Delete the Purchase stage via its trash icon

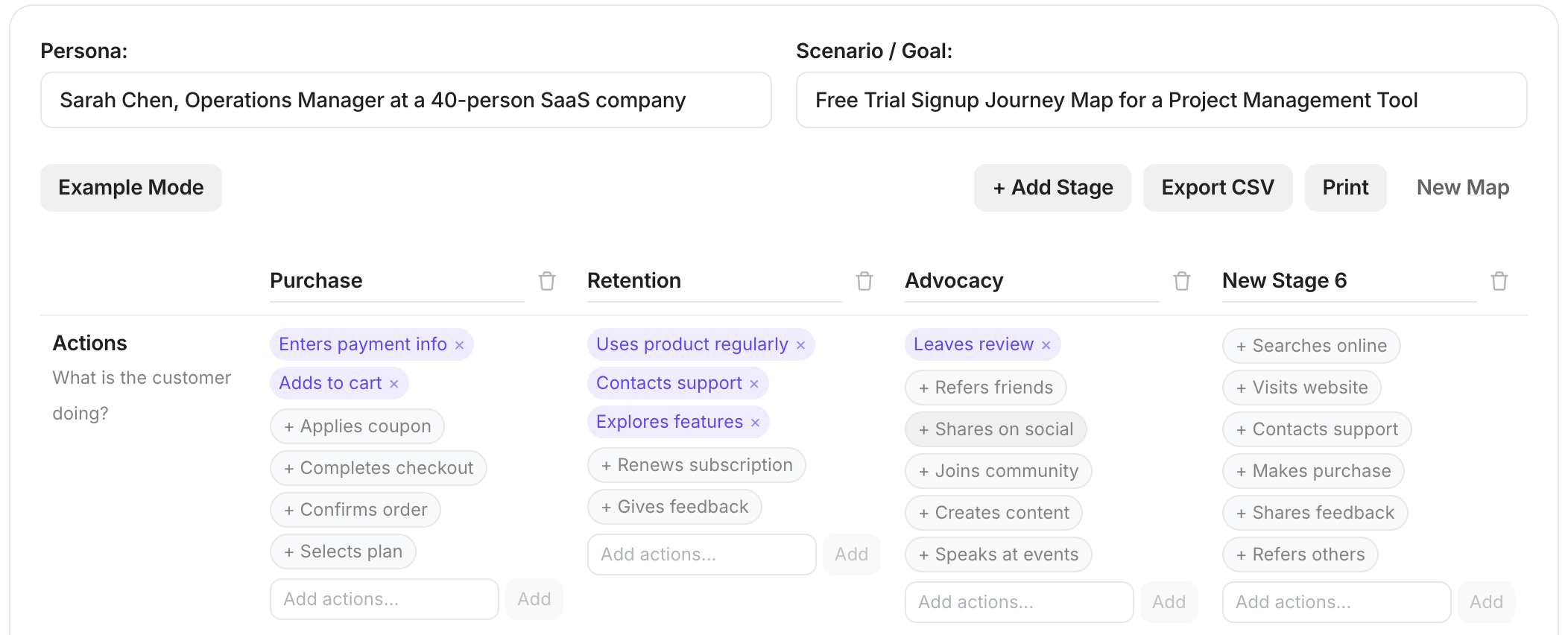546,281
